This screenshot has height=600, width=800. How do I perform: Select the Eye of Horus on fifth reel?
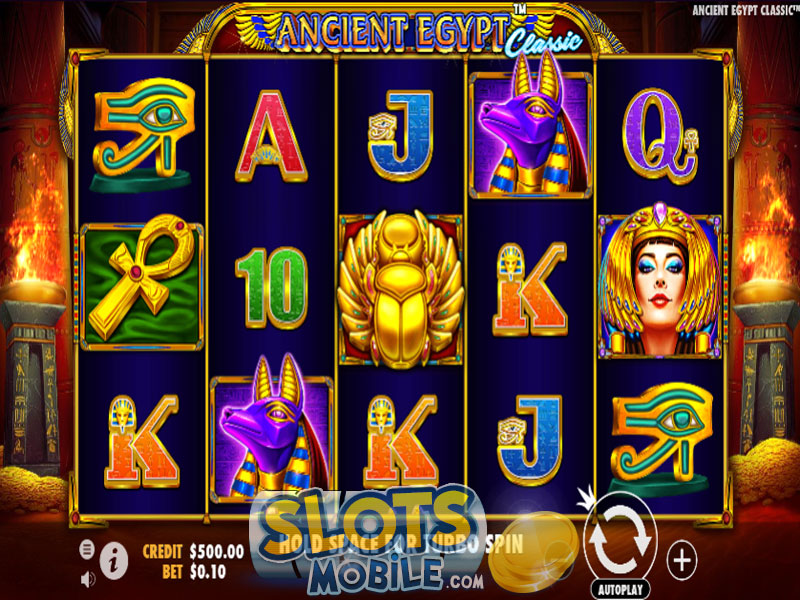click(661, 439)
